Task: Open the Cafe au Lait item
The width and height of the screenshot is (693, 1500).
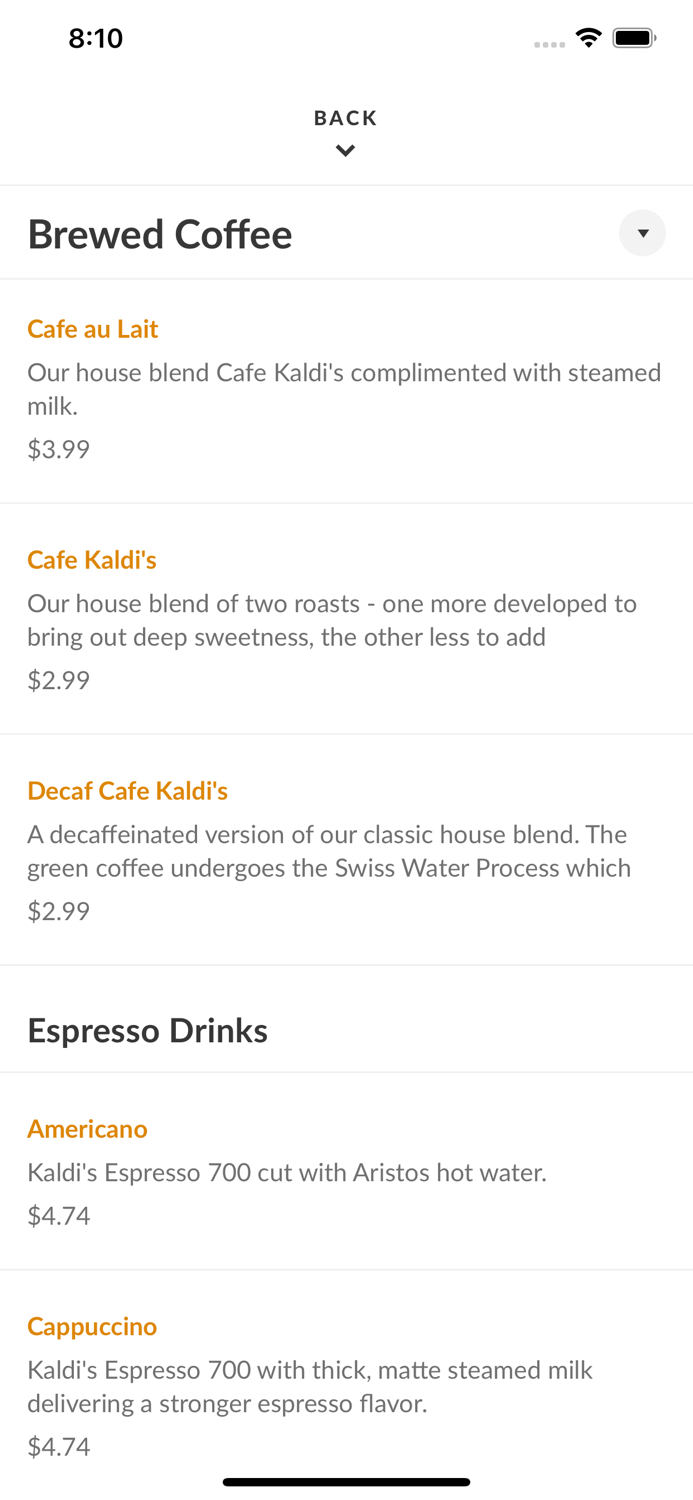Action: 92,329
